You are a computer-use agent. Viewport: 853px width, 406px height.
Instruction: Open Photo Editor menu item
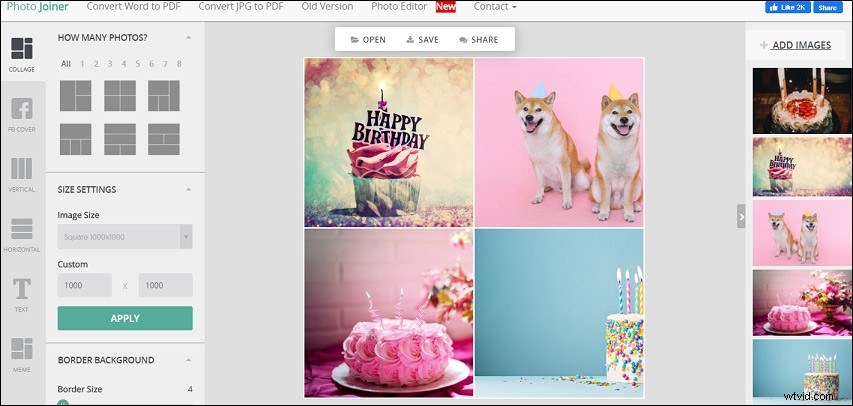point(398,7)
